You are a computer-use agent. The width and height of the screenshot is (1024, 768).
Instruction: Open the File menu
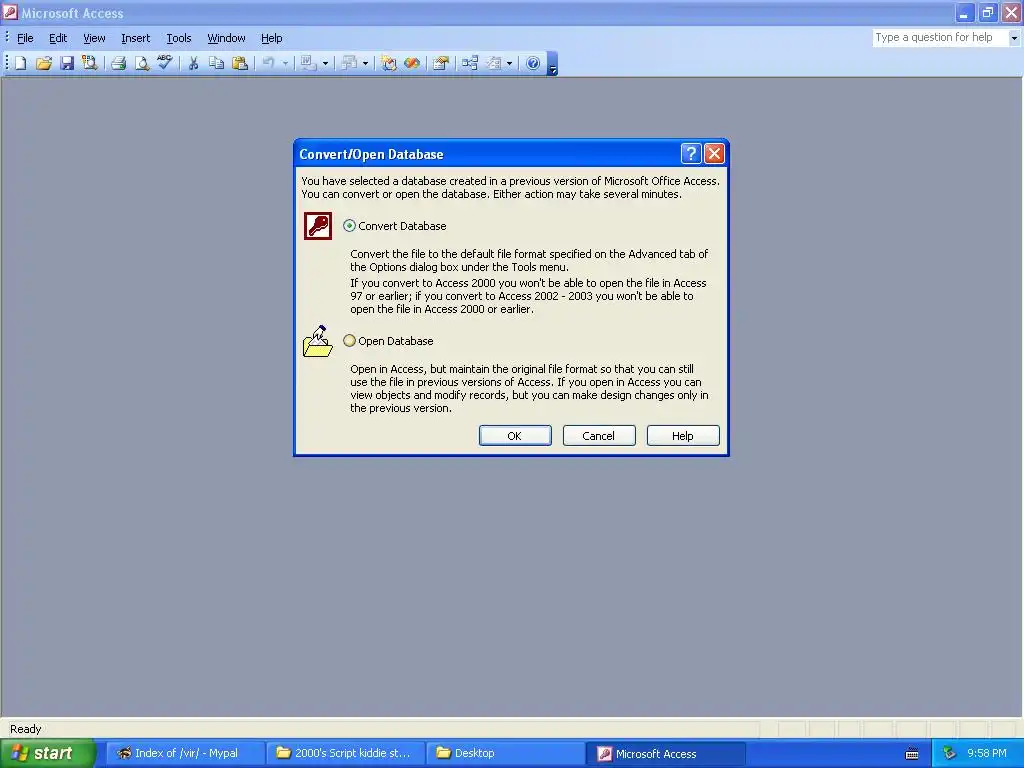point(25,38)
